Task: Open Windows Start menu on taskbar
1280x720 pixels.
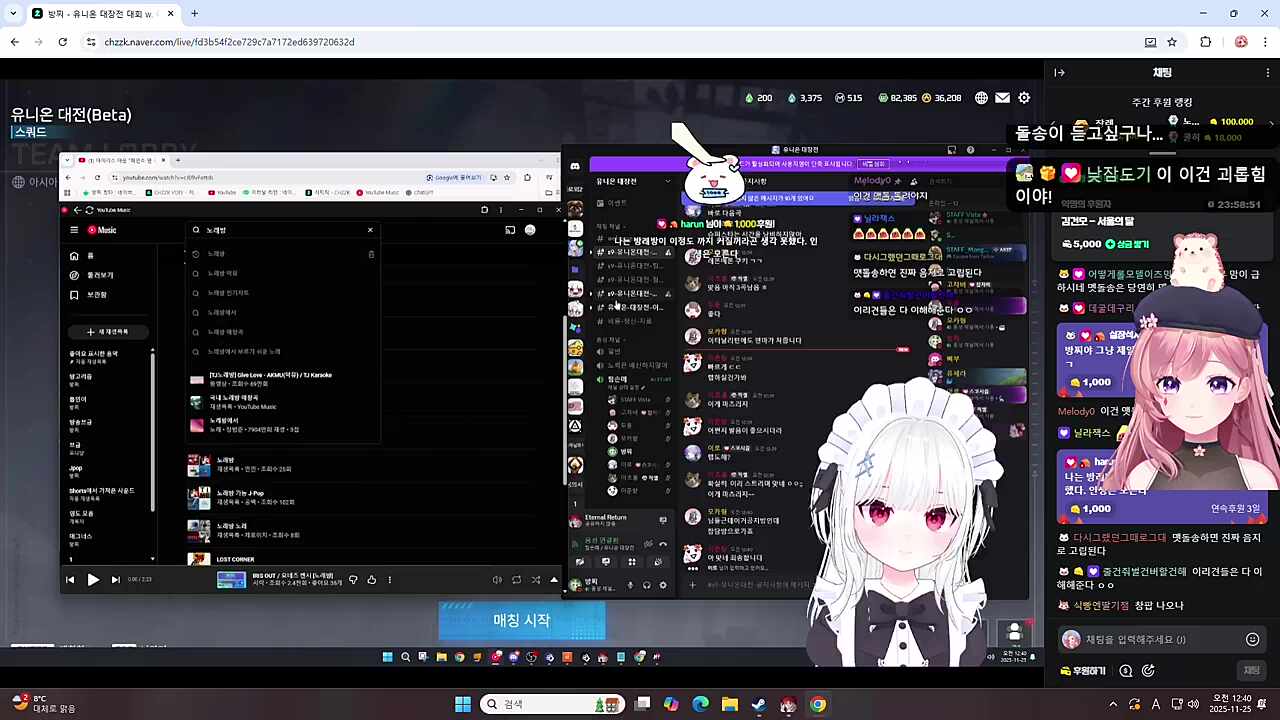Action: (x=463, y=704)
